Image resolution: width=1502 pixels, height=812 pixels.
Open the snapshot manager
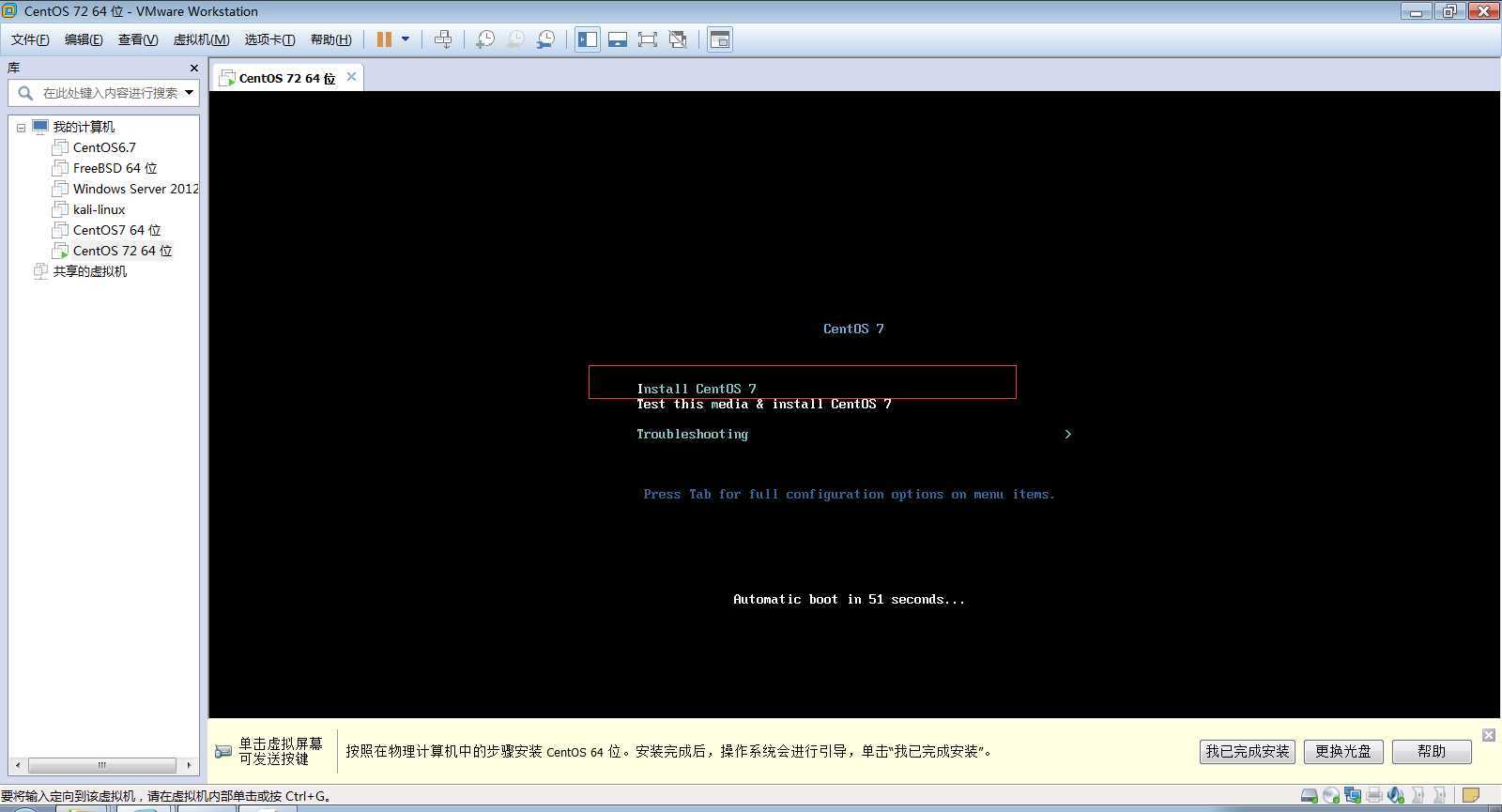[545, 39]
